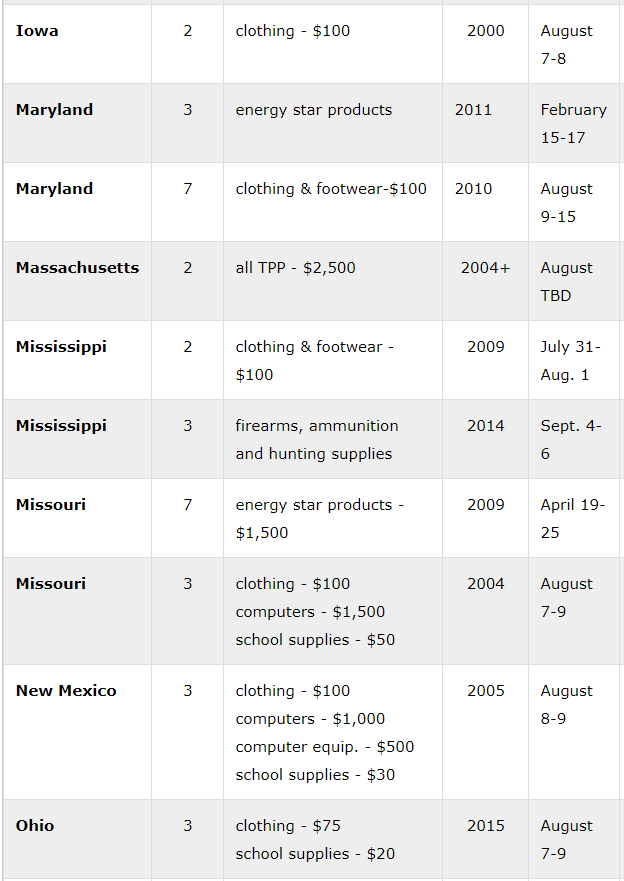624x881 pixels.
Task: Click "firearms, ammunition and hunting supplies" text
Action: 316,440
